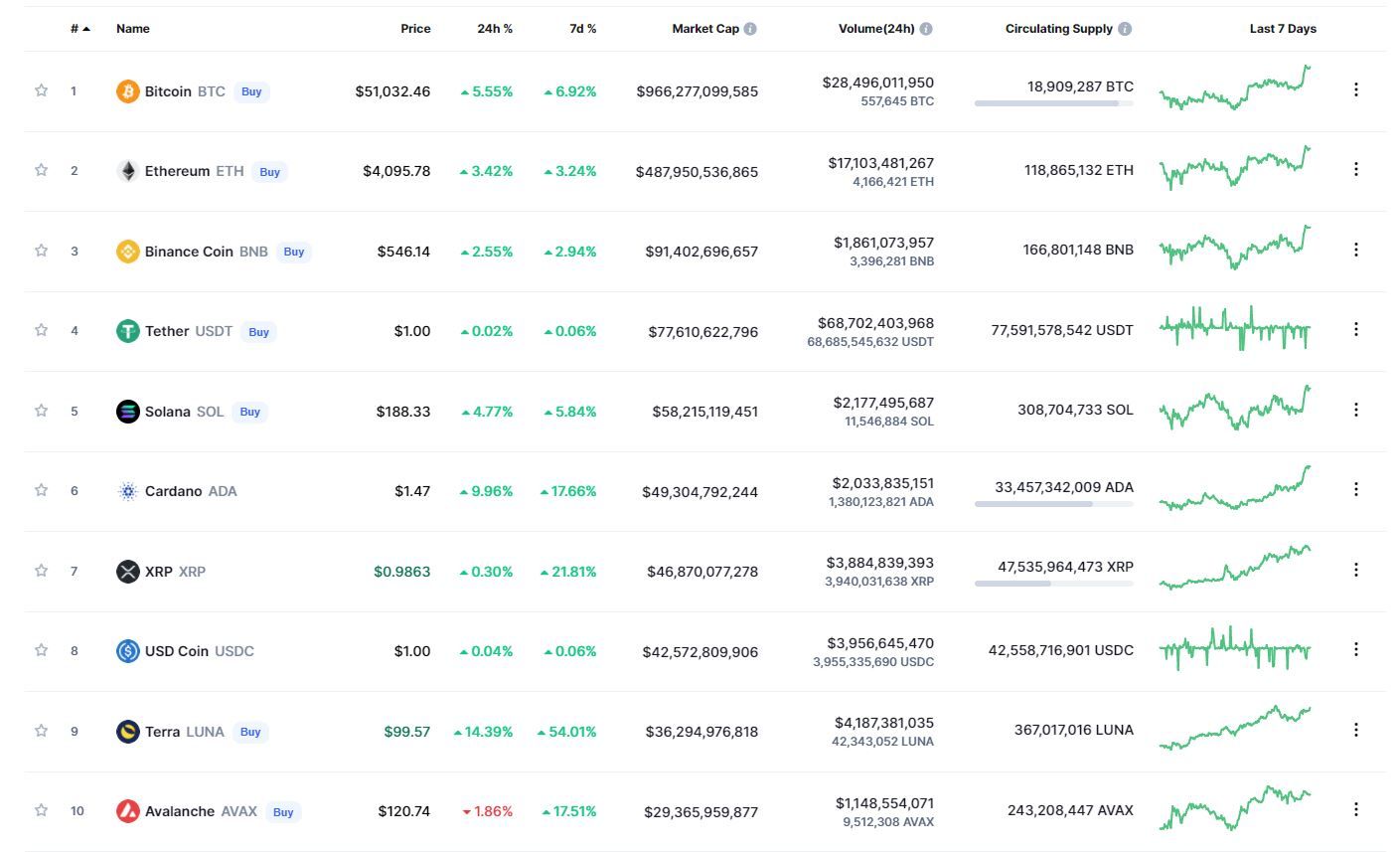
Task: Sort by Circulating Supply header
Action: pos(1059,29)
